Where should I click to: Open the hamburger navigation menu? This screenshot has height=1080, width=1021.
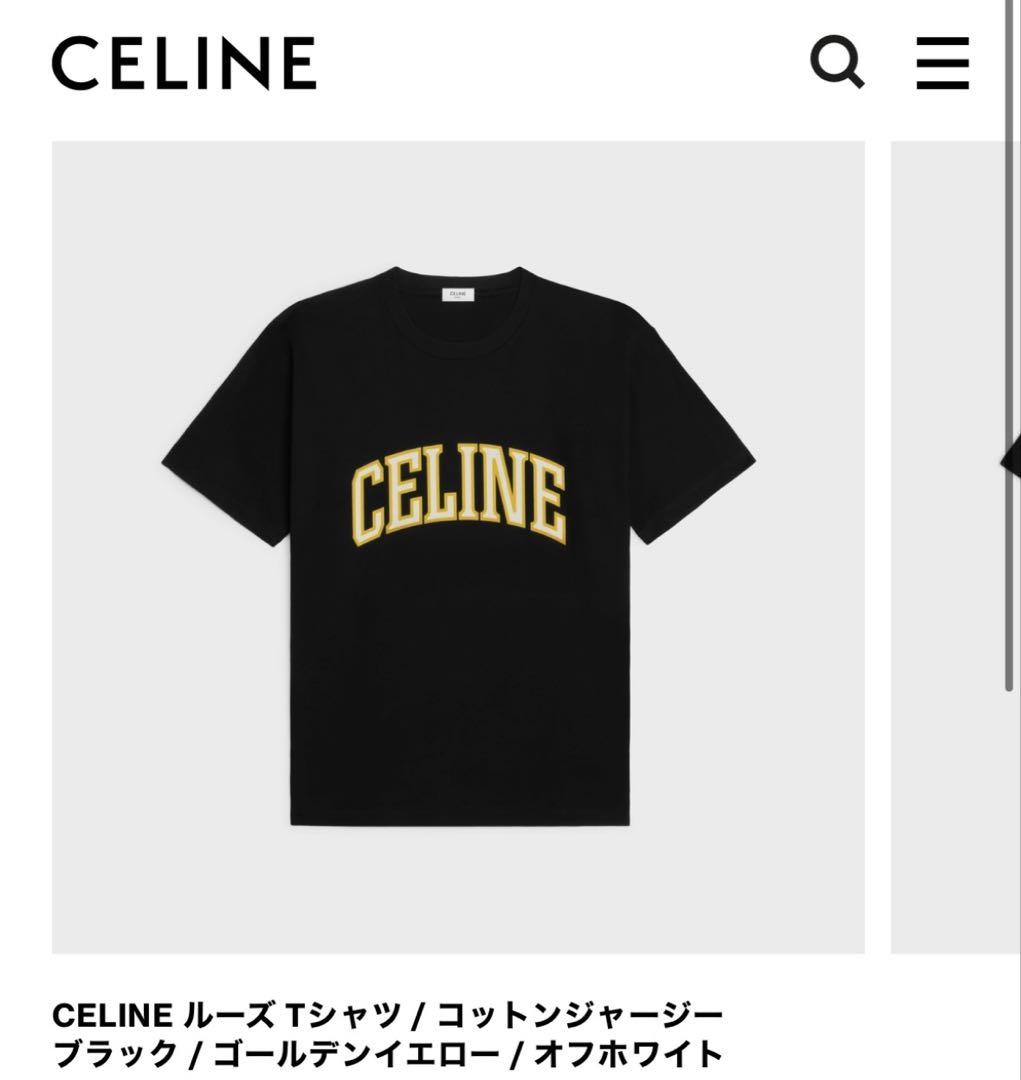pos(942,63)
